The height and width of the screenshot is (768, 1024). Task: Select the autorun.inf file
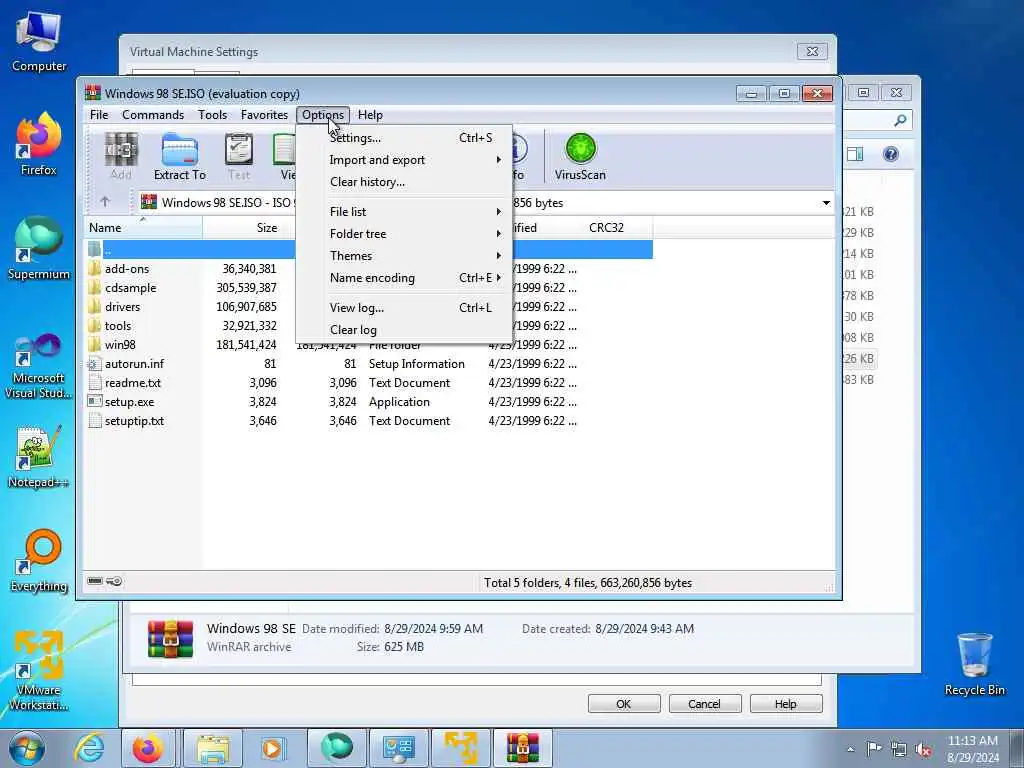coord(135,364)
